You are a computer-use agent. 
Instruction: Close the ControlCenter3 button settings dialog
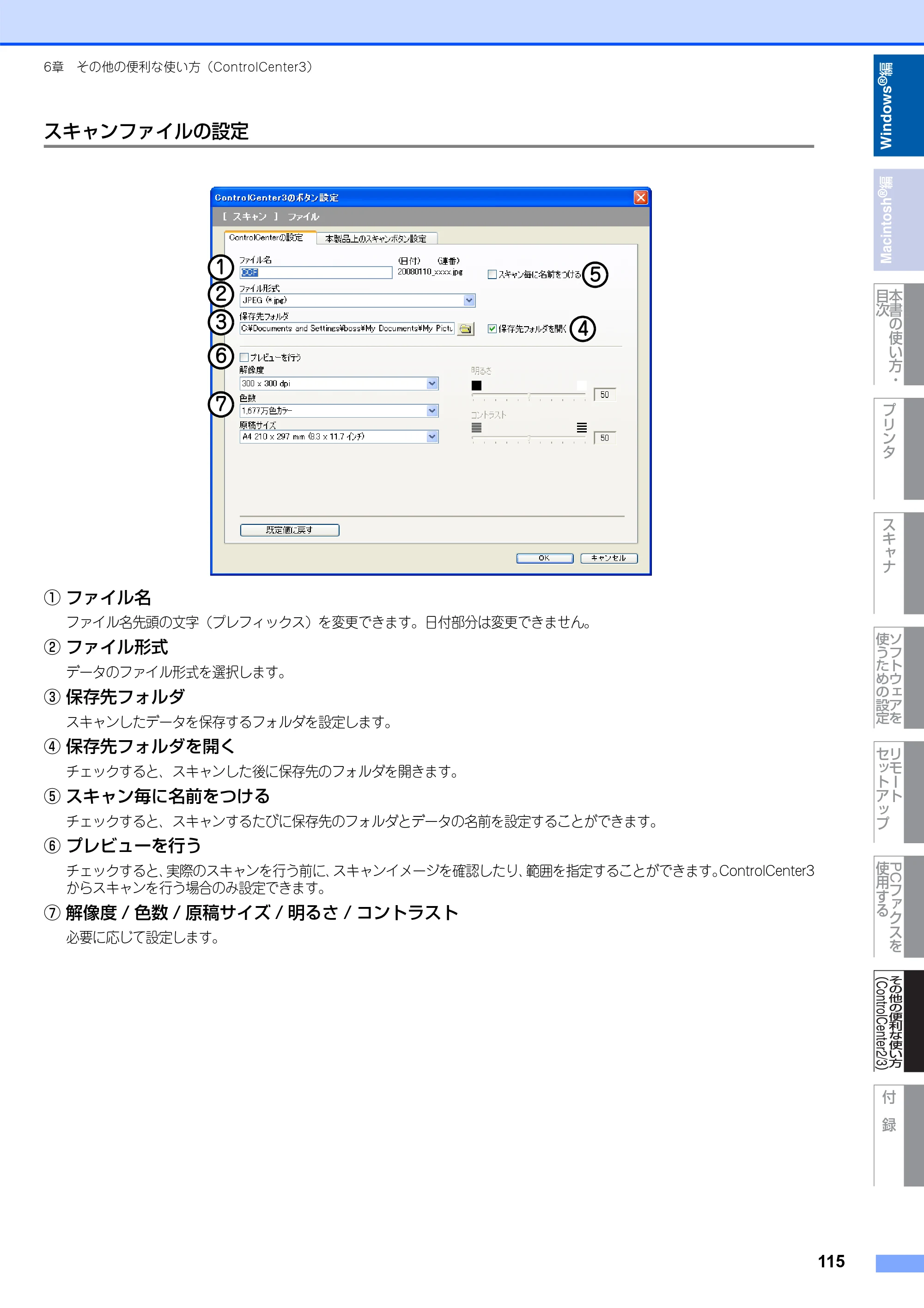641,198
